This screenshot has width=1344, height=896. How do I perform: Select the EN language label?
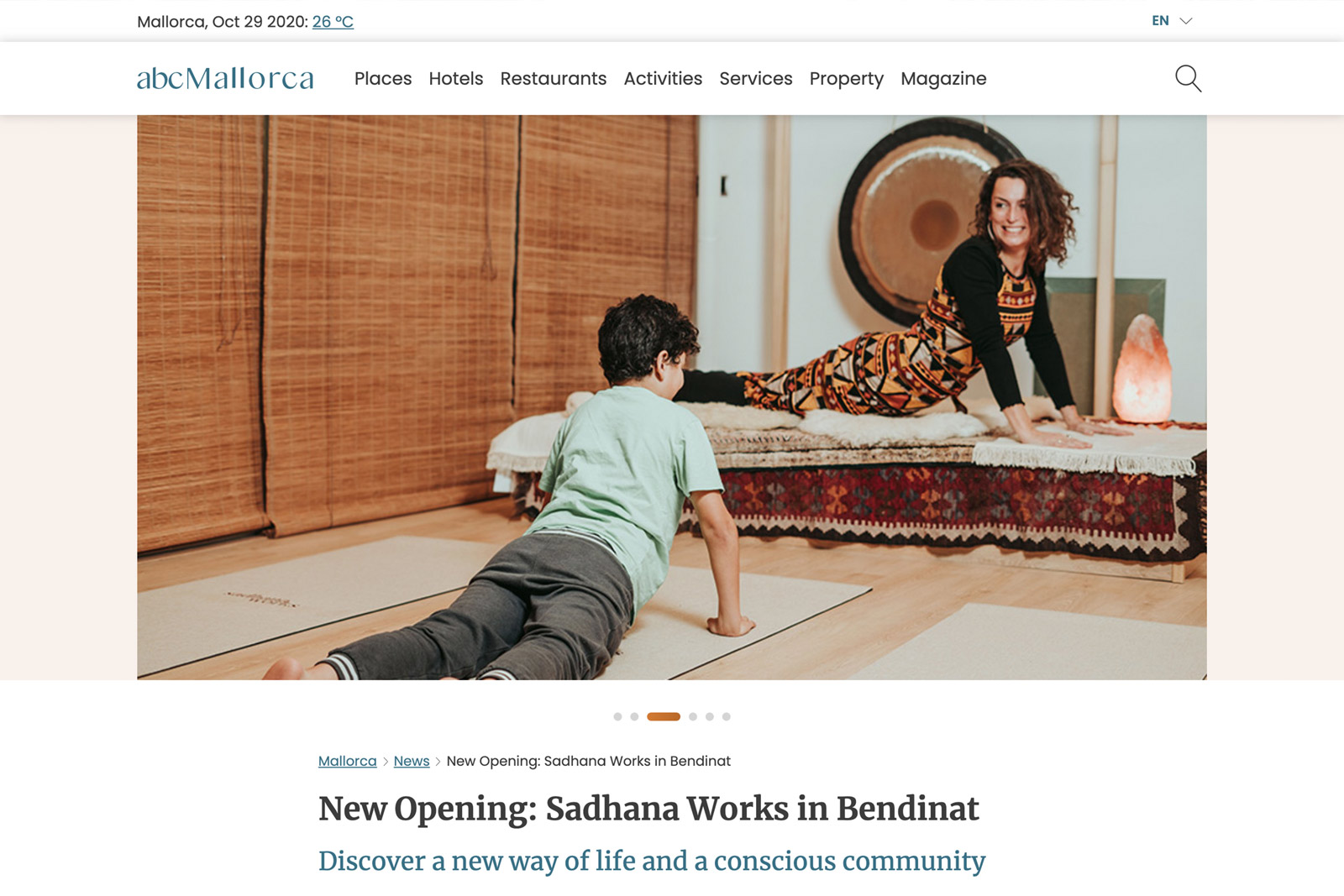pyautogui.click(x=1160, y=21)
